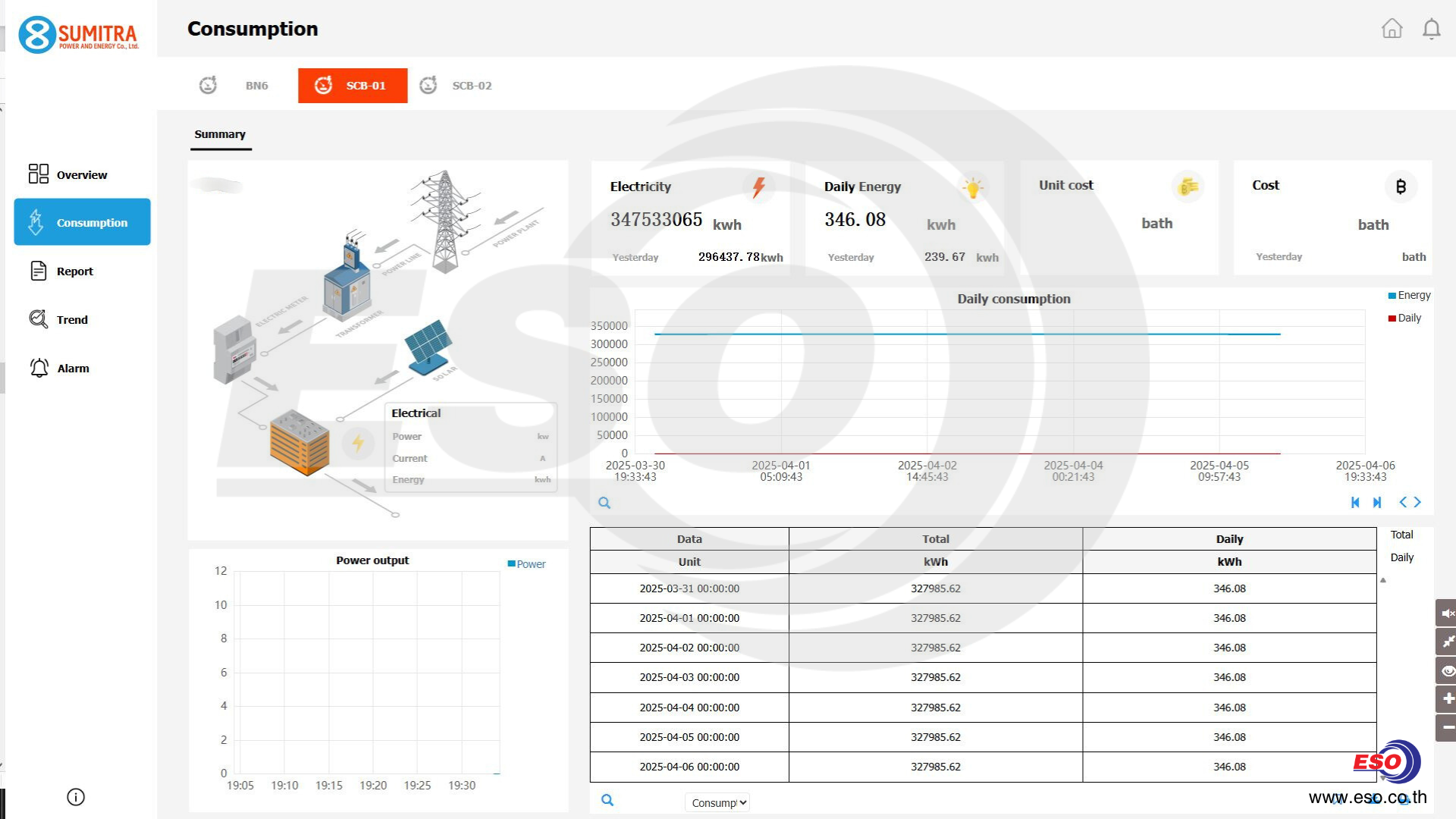
Task: Toggle Power legend on Power output chart
Action: tap(526, 564)
